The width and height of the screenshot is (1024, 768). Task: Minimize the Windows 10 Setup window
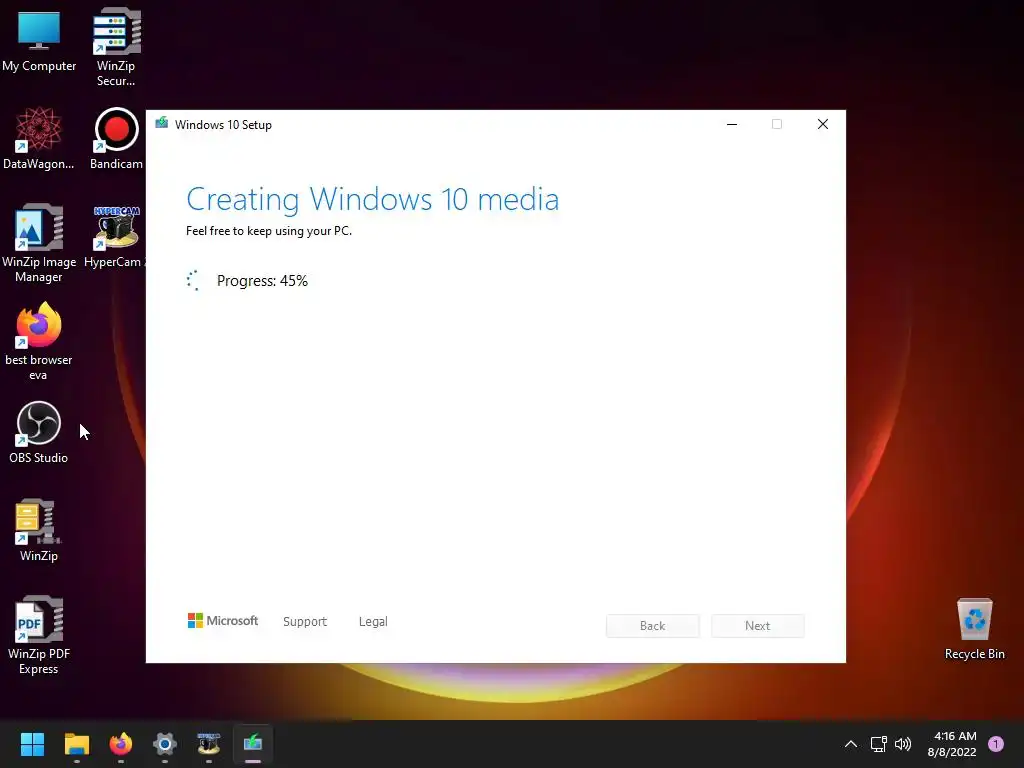pos(732,124)
